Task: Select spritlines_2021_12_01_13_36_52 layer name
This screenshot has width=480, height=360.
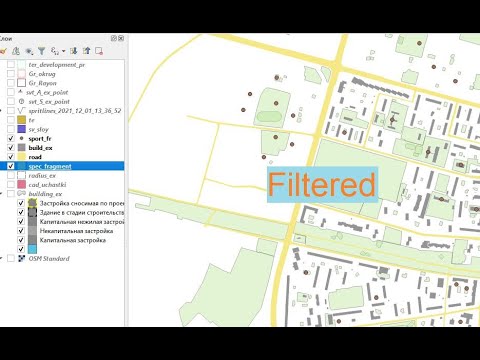Action: pyautogui.click(x=75, y=111)
